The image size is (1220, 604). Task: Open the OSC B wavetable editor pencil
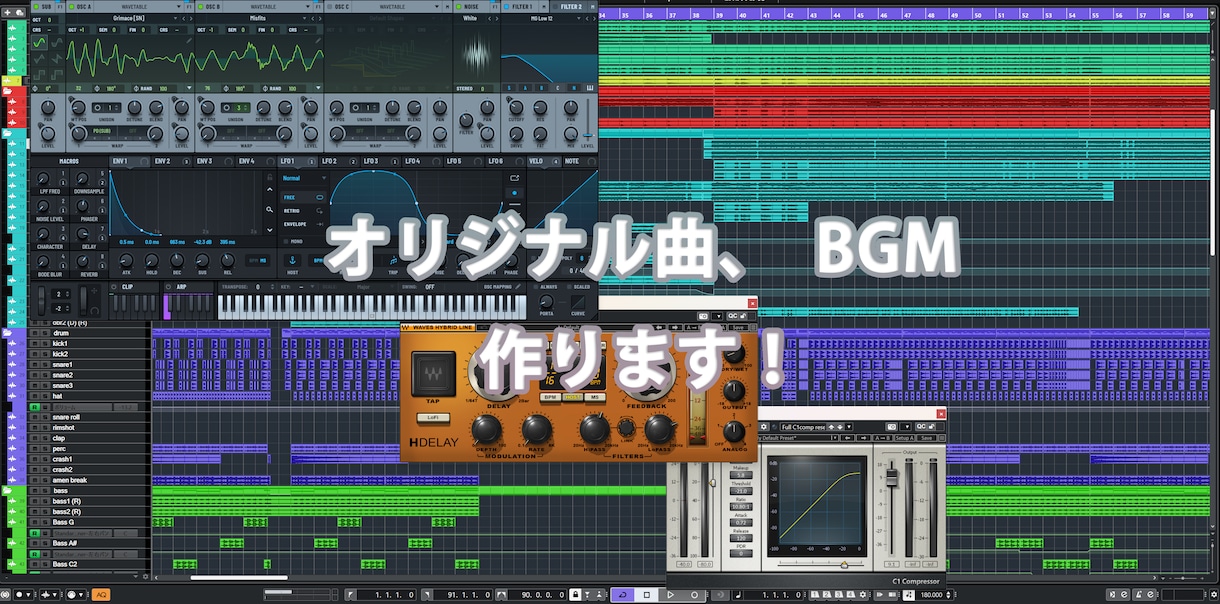pos(318,40)
